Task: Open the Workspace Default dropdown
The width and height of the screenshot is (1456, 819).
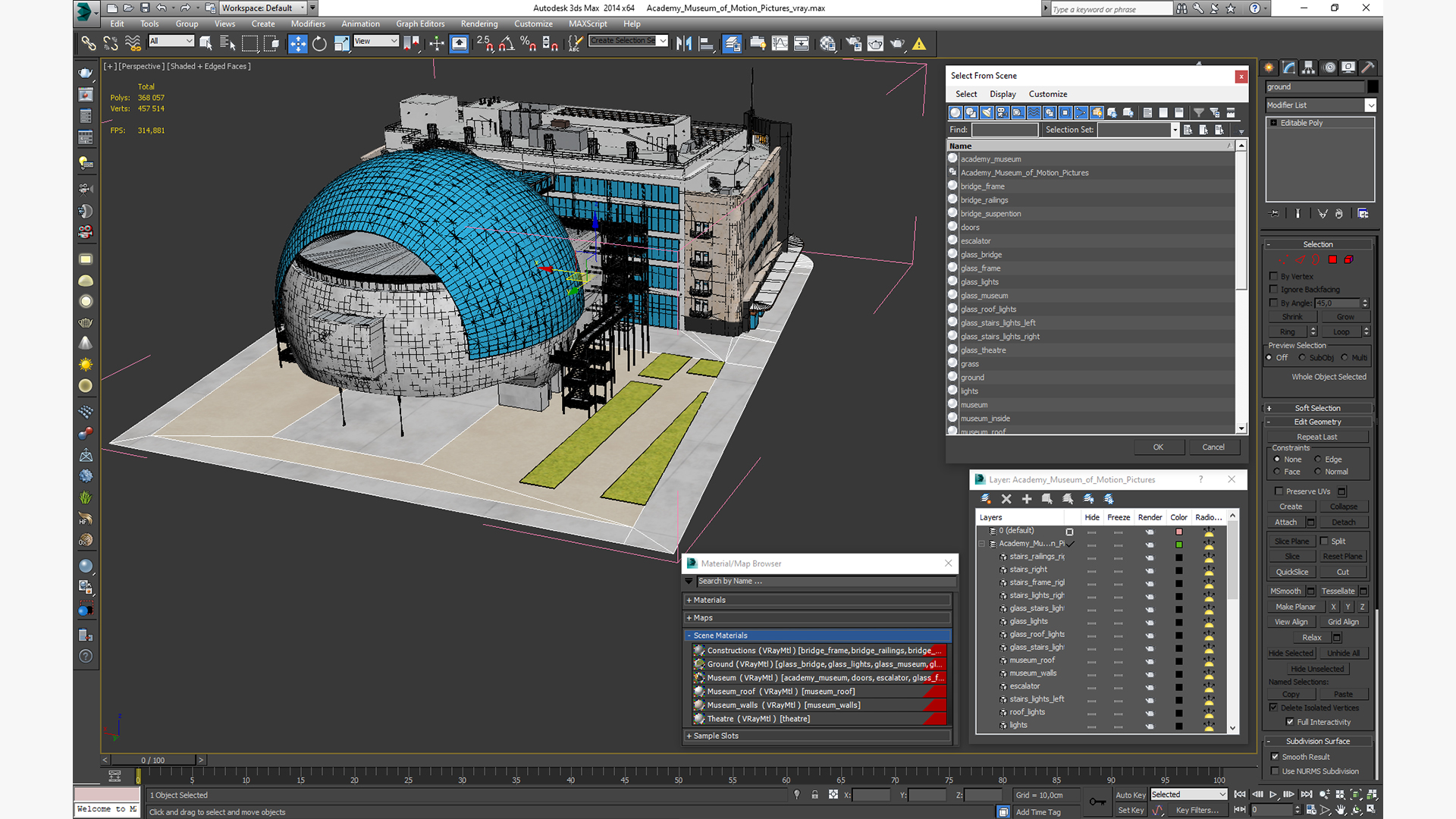Action: click(262, 8)
